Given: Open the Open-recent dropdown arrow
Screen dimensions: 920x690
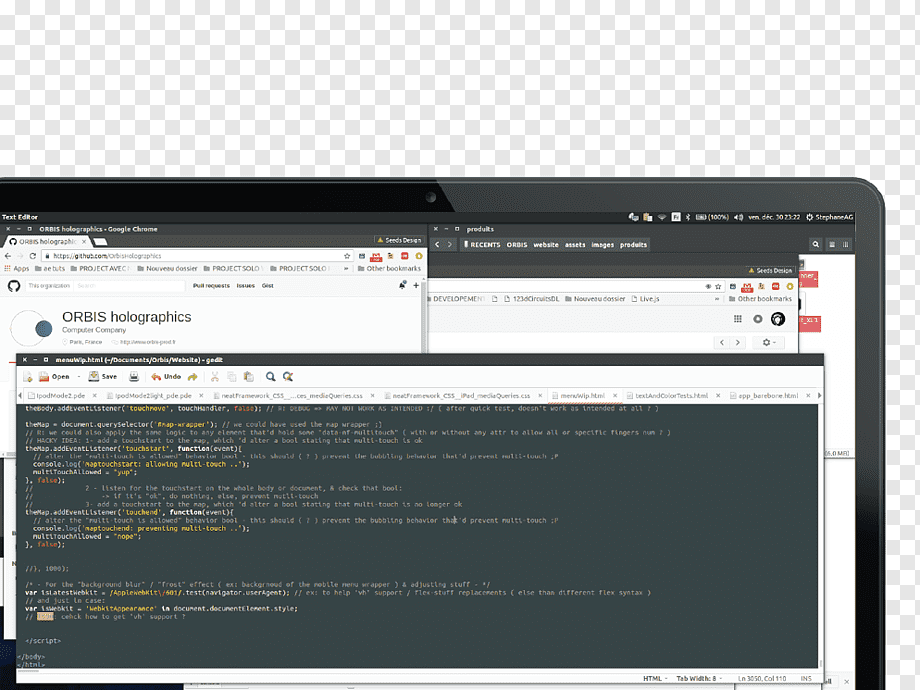Looking at the screenshot, I should pos(79,377).
